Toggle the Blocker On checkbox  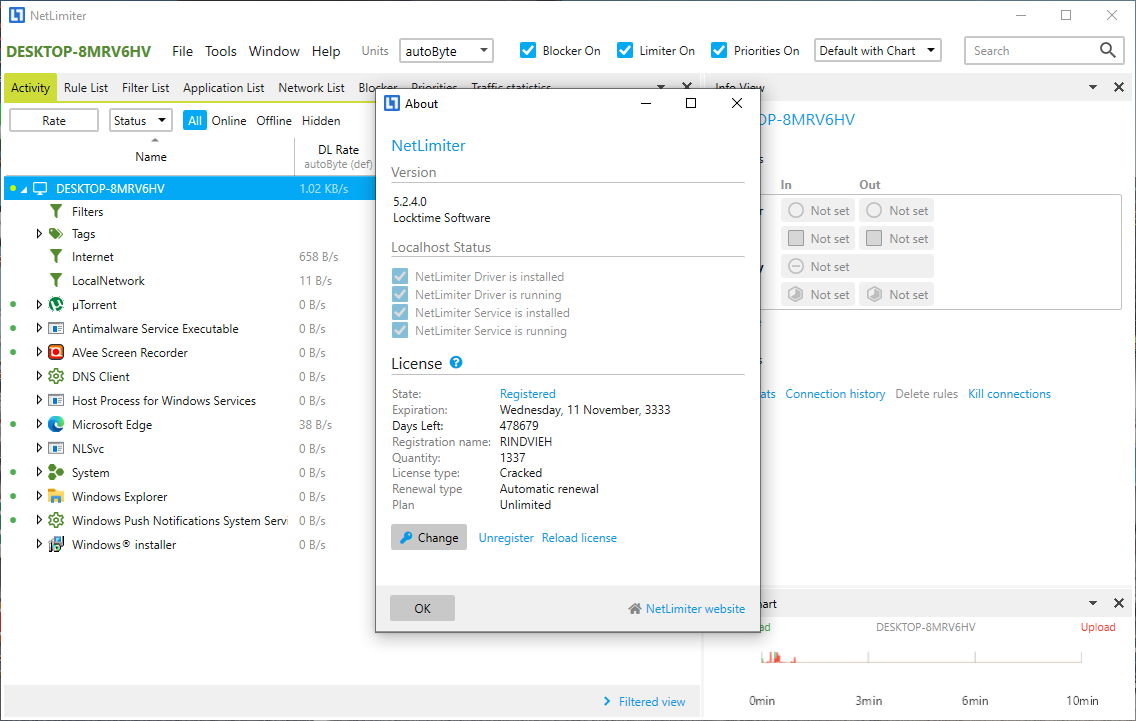coord(528,50)
